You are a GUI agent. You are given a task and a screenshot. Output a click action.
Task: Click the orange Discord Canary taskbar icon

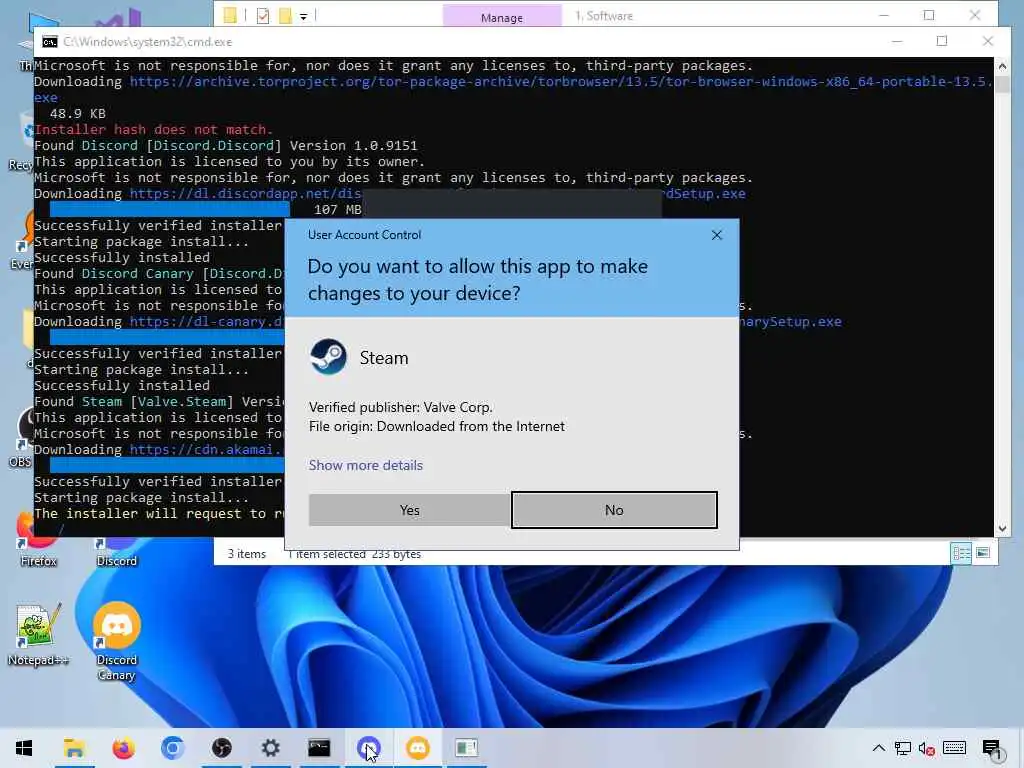[x=418, y=748]
